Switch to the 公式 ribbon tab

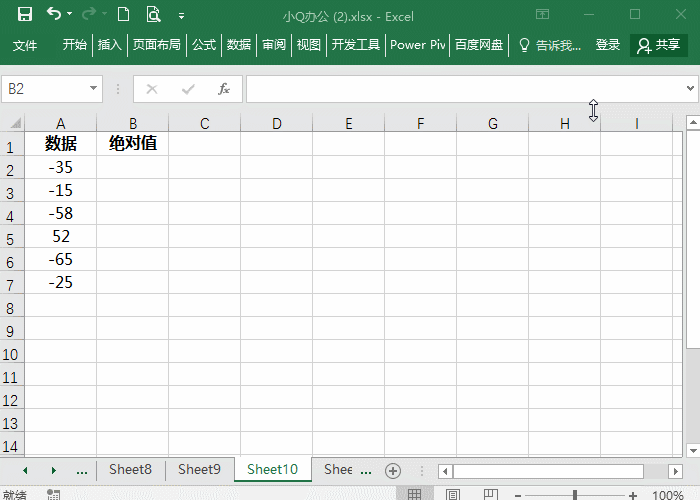204,45
